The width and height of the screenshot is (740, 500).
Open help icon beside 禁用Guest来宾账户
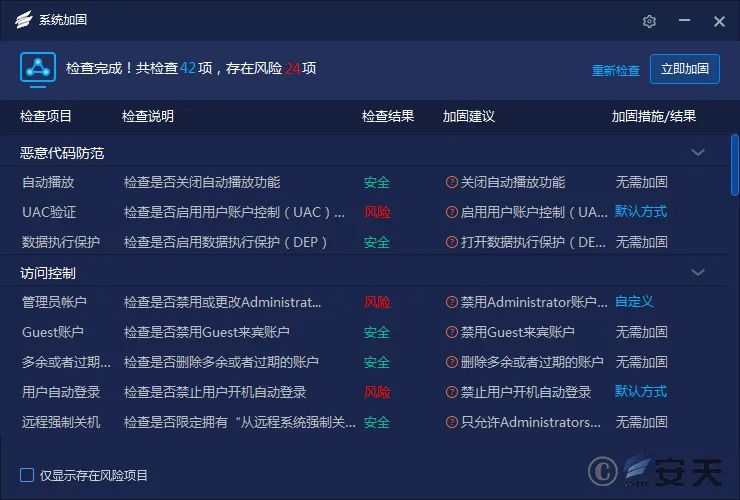click(452, 332)
